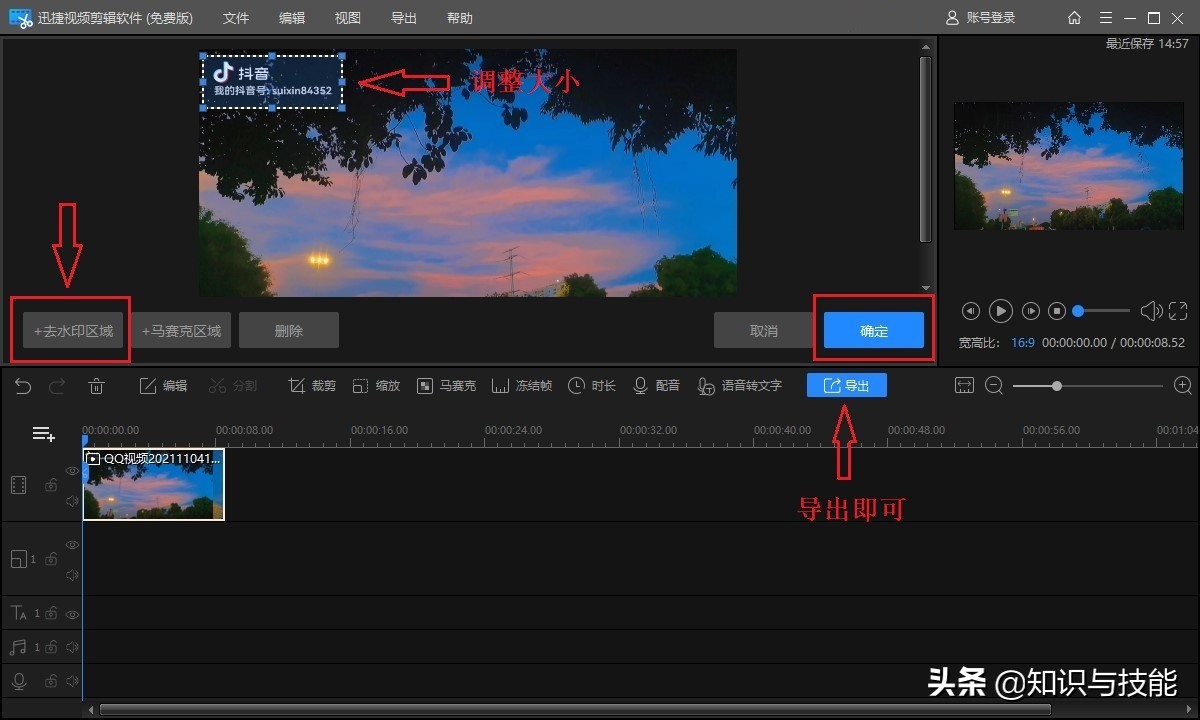Click the 删除 button below the preview

pyautogui.click(x=289, y=330)
